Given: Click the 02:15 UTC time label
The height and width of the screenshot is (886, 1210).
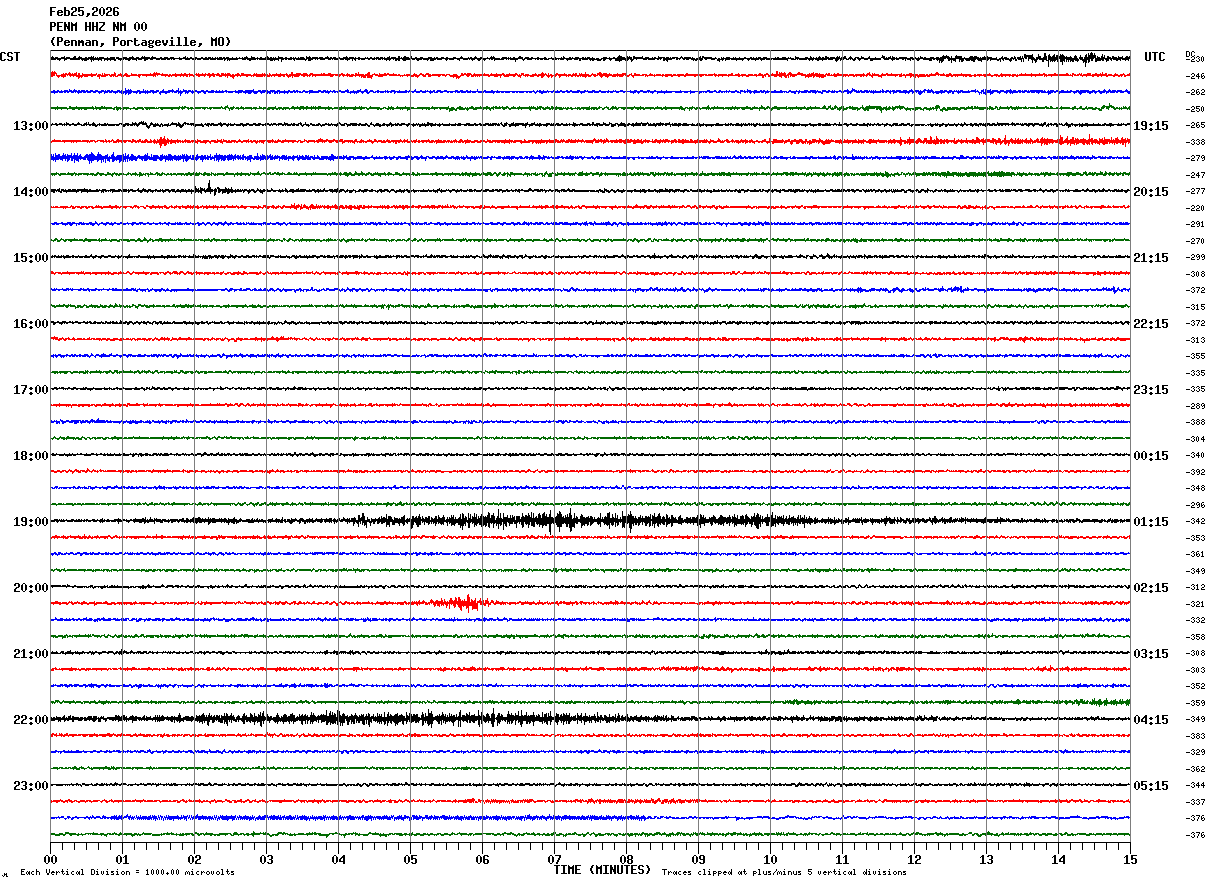Looking at the screenshot, I should coord(1151,588).
